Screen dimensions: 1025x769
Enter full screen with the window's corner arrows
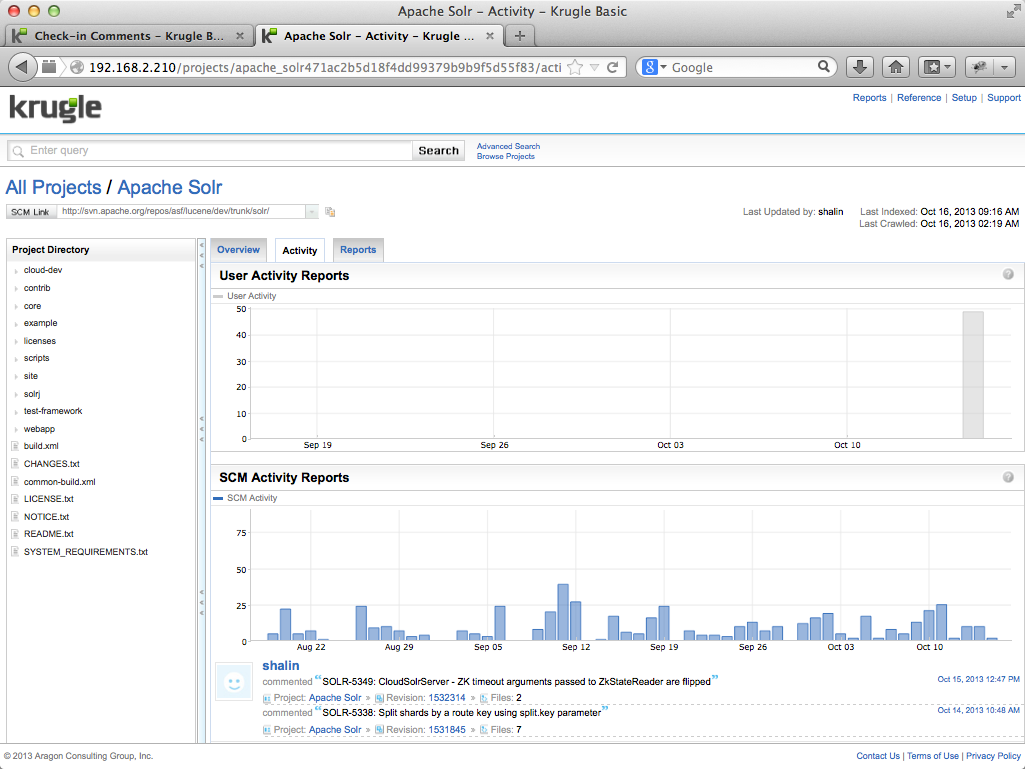[1013, 11]
